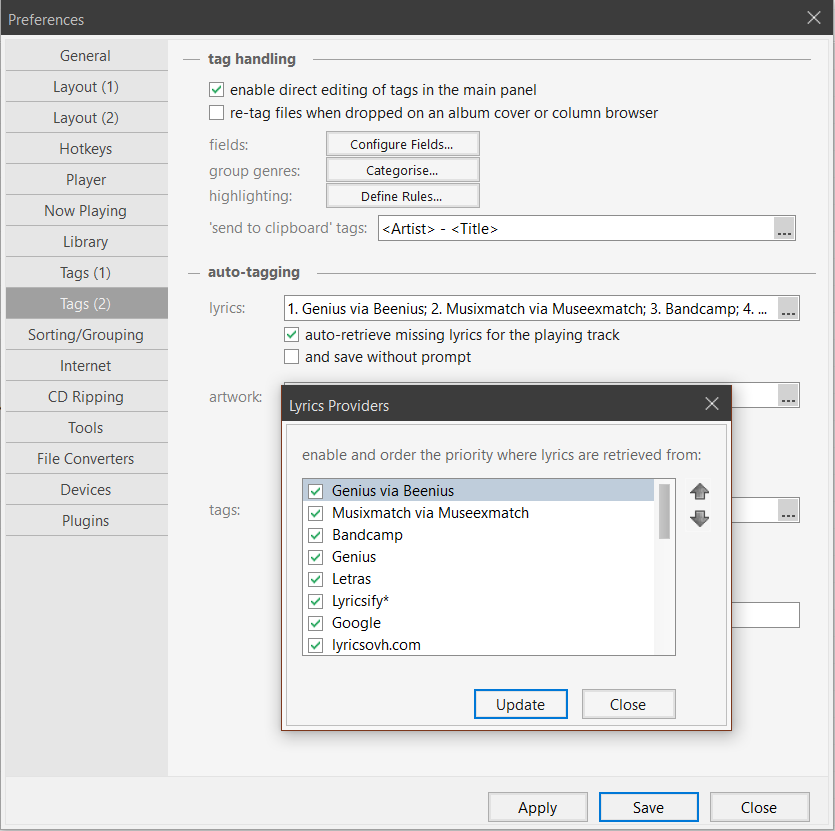Screen dimensions: 835x831
Task: Uncheck Letras lyrics provider
Action: click(315, 579)
